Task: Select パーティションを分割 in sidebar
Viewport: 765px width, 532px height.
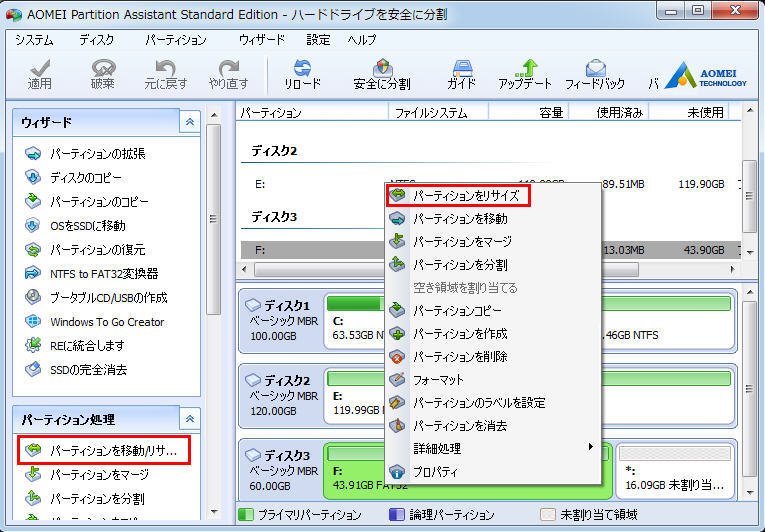Action: click(85, 498)
